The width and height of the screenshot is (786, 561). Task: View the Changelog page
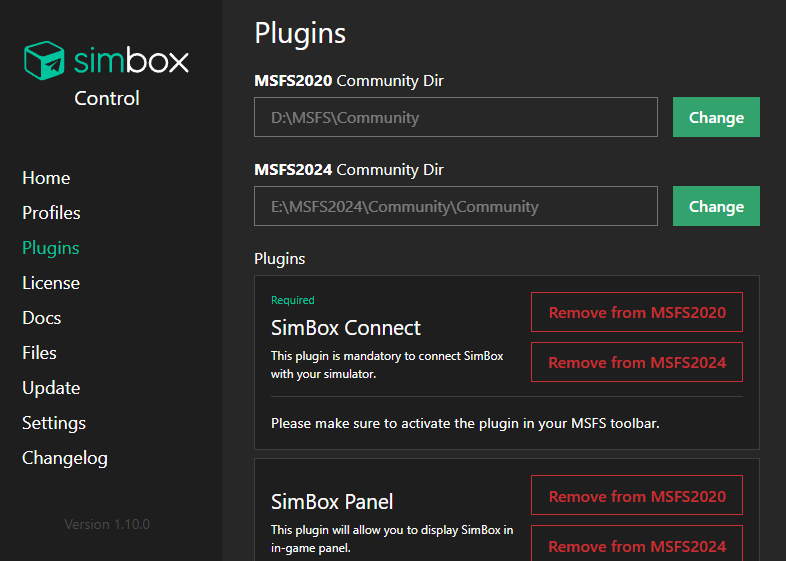[65, 458]
